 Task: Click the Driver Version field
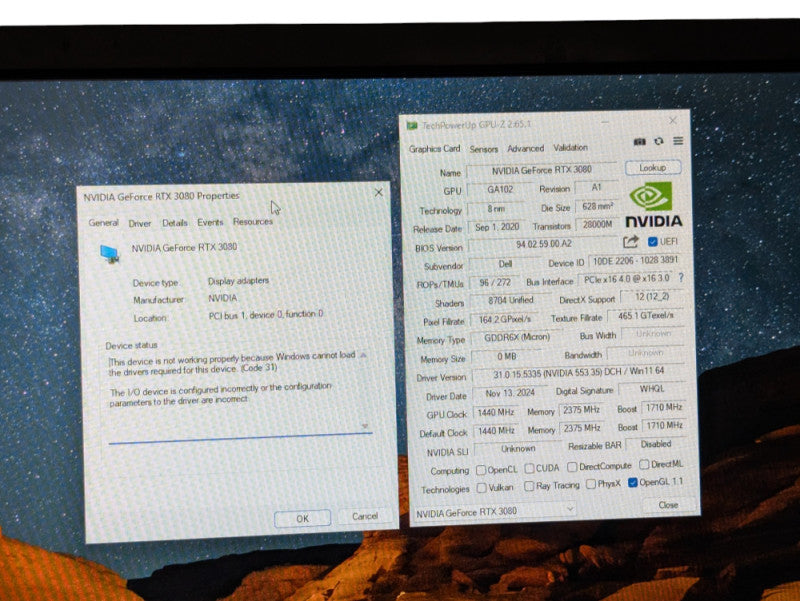tap(579, 374)
